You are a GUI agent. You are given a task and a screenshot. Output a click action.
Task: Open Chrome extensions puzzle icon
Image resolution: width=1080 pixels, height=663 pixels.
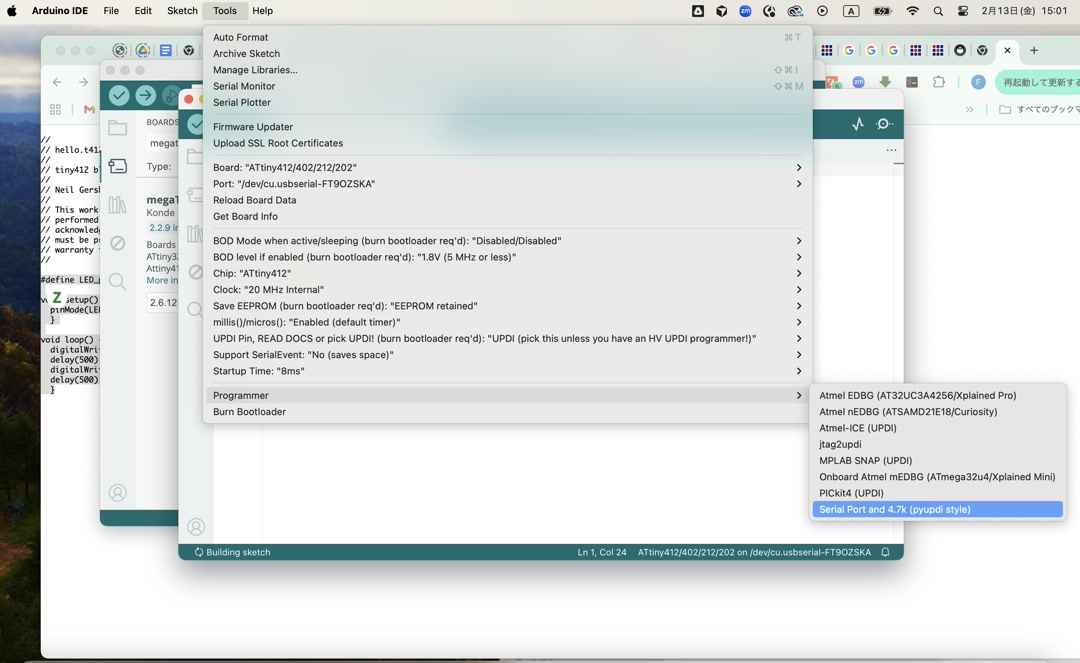pyautogui.click(x=939, y=82)
